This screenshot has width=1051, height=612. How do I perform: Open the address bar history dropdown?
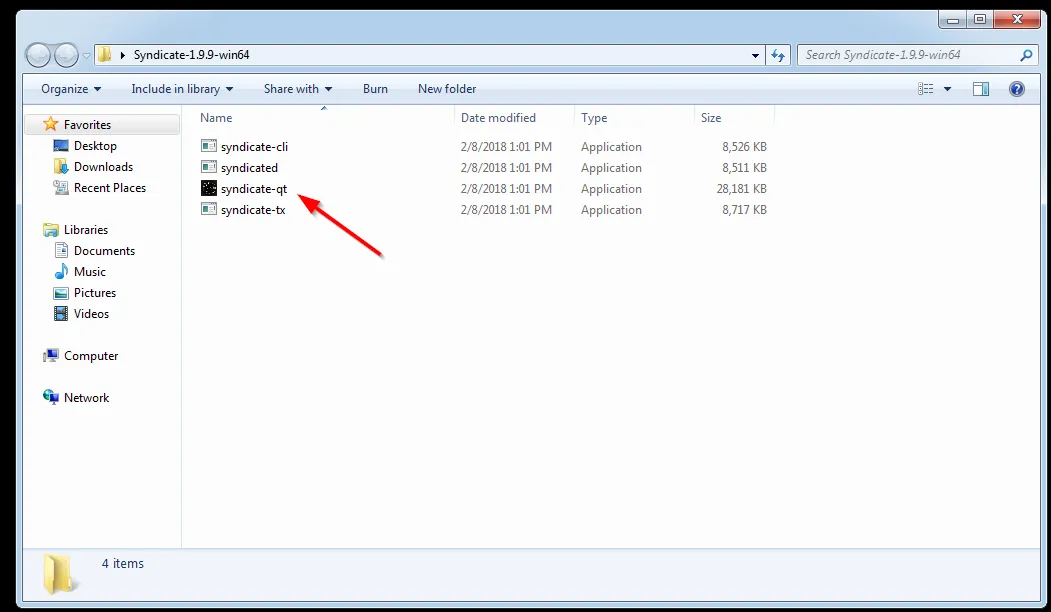[755, 55]
